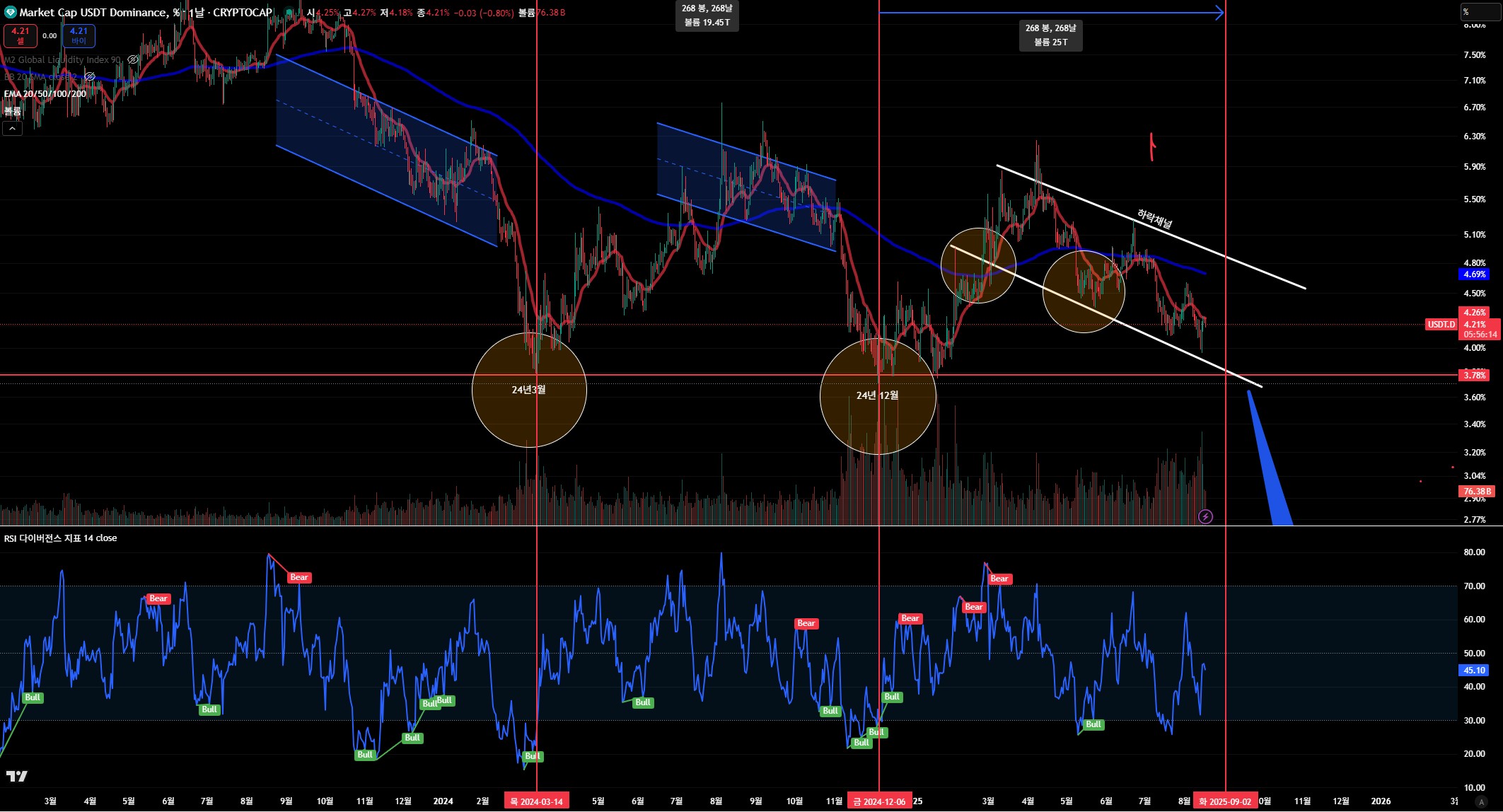Show the hidden BB 20 SMA indicator
Viewport: 1503px width, 812px height.
[89, 76]
